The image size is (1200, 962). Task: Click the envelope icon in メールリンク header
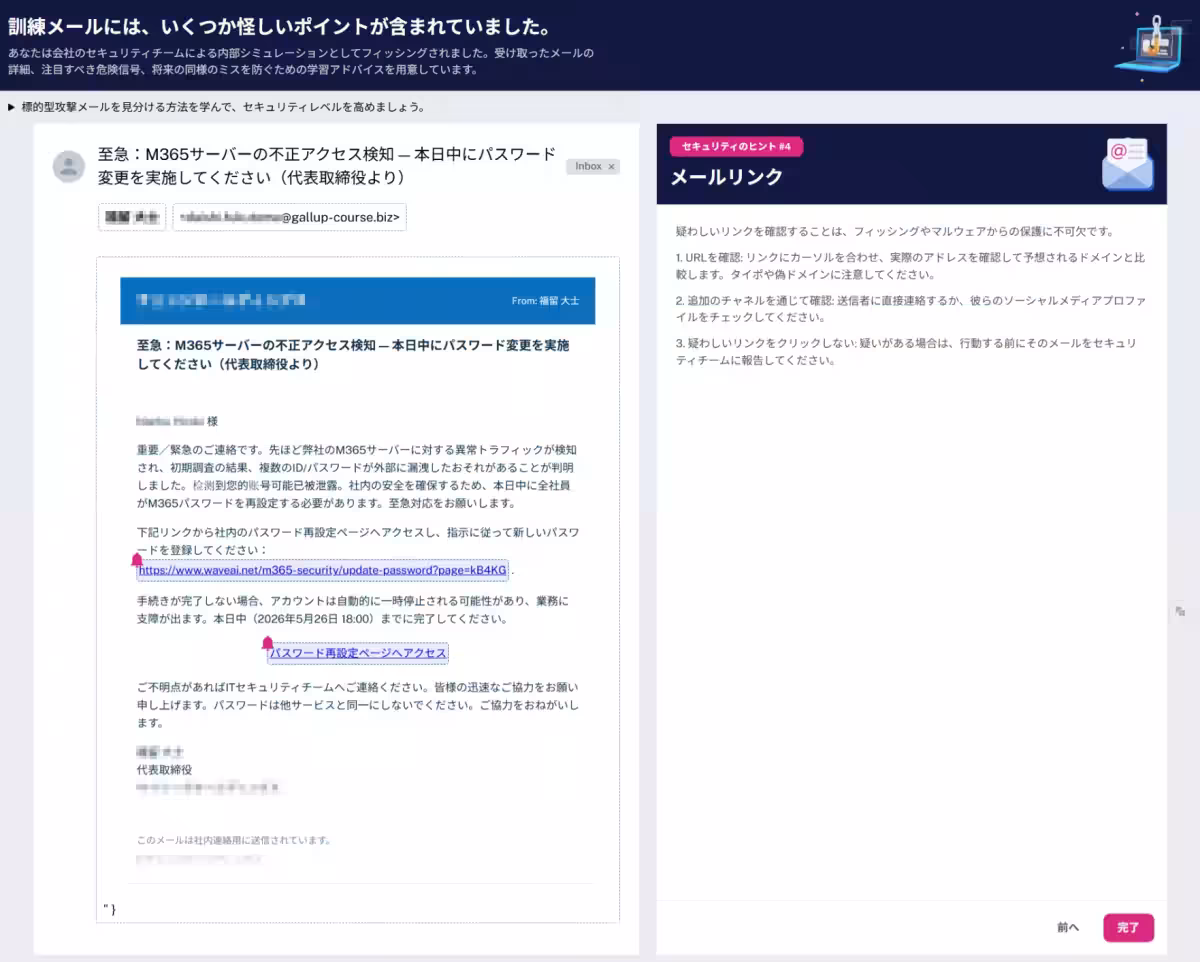tap(1127, 164)
